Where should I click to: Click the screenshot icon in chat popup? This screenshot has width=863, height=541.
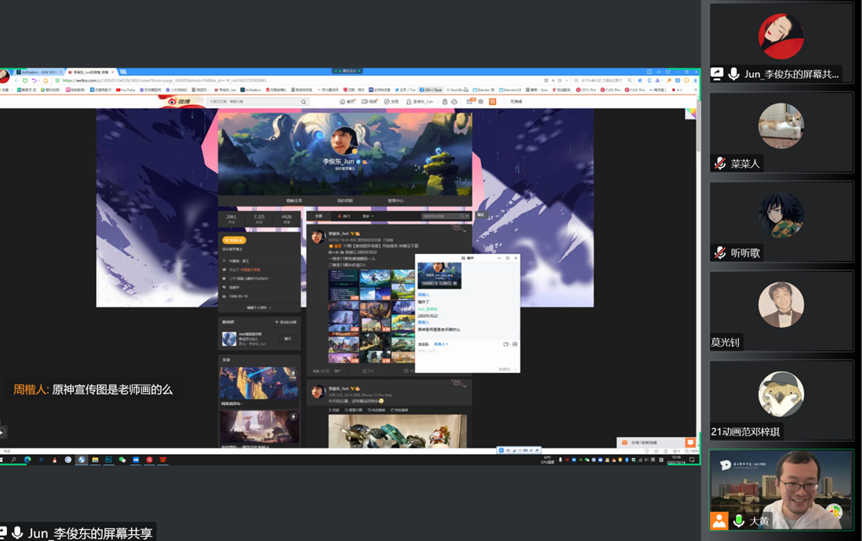tap(506, 344)
